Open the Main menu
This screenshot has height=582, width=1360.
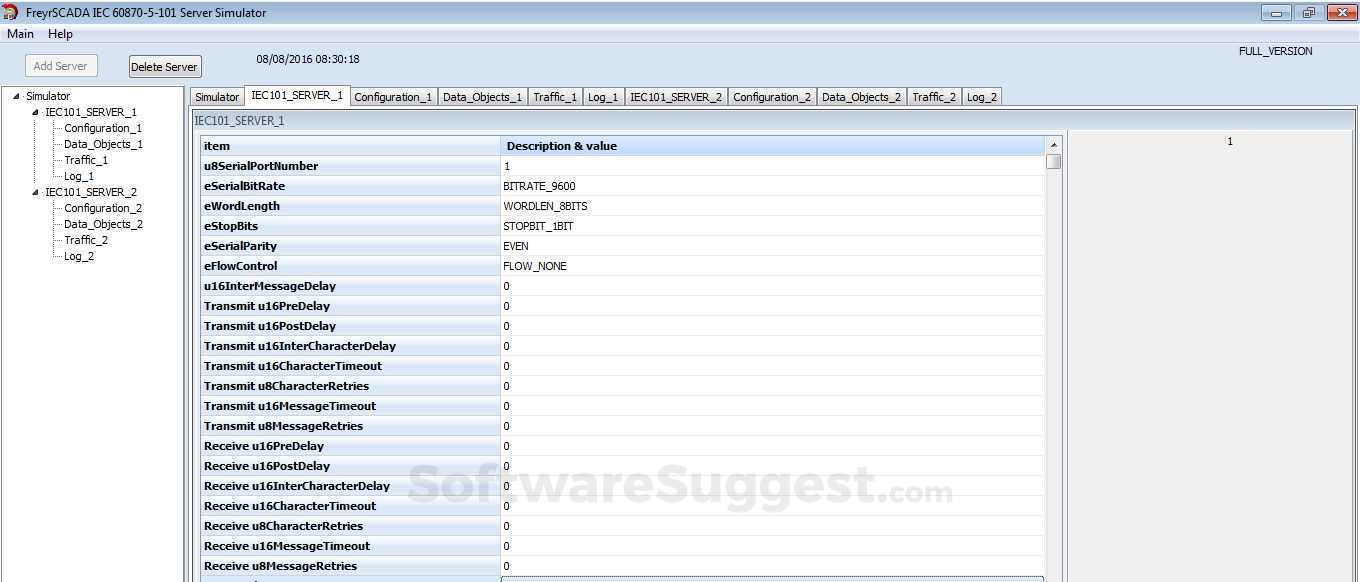point(20,33)
